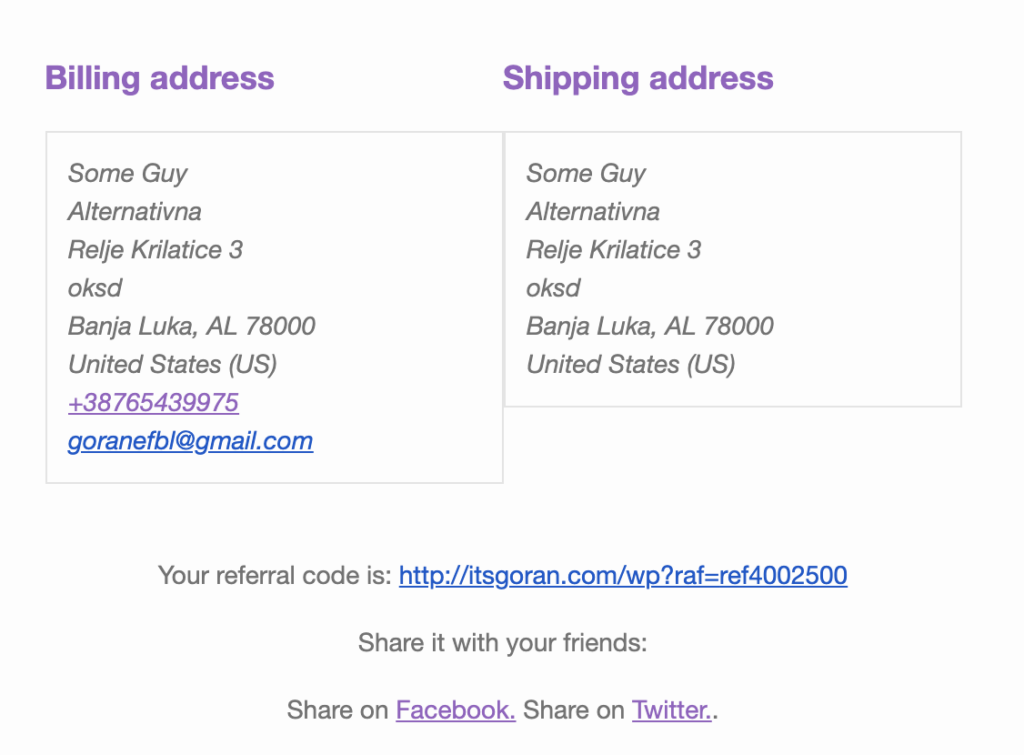The image size is (1024, 755).
Task: Share on Facebook link
Action: [x=455, y=710]
